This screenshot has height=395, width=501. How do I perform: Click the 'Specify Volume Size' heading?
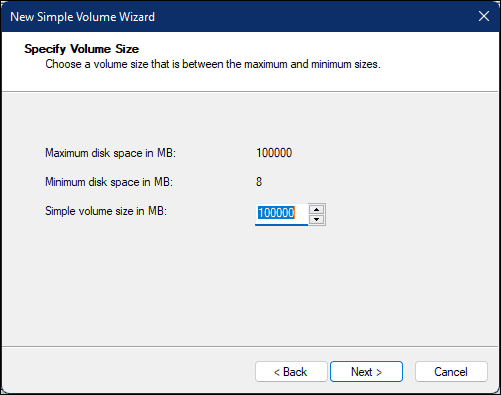coord(82,49)
